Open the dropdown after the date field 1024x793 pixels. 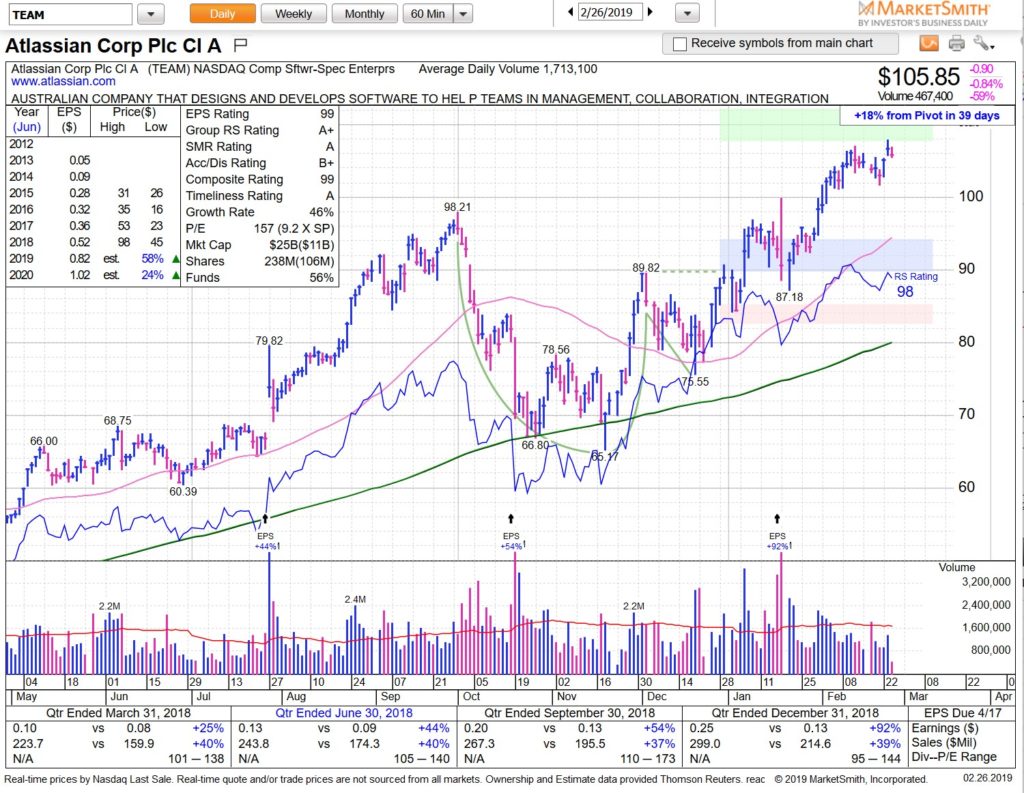(687, 13)
